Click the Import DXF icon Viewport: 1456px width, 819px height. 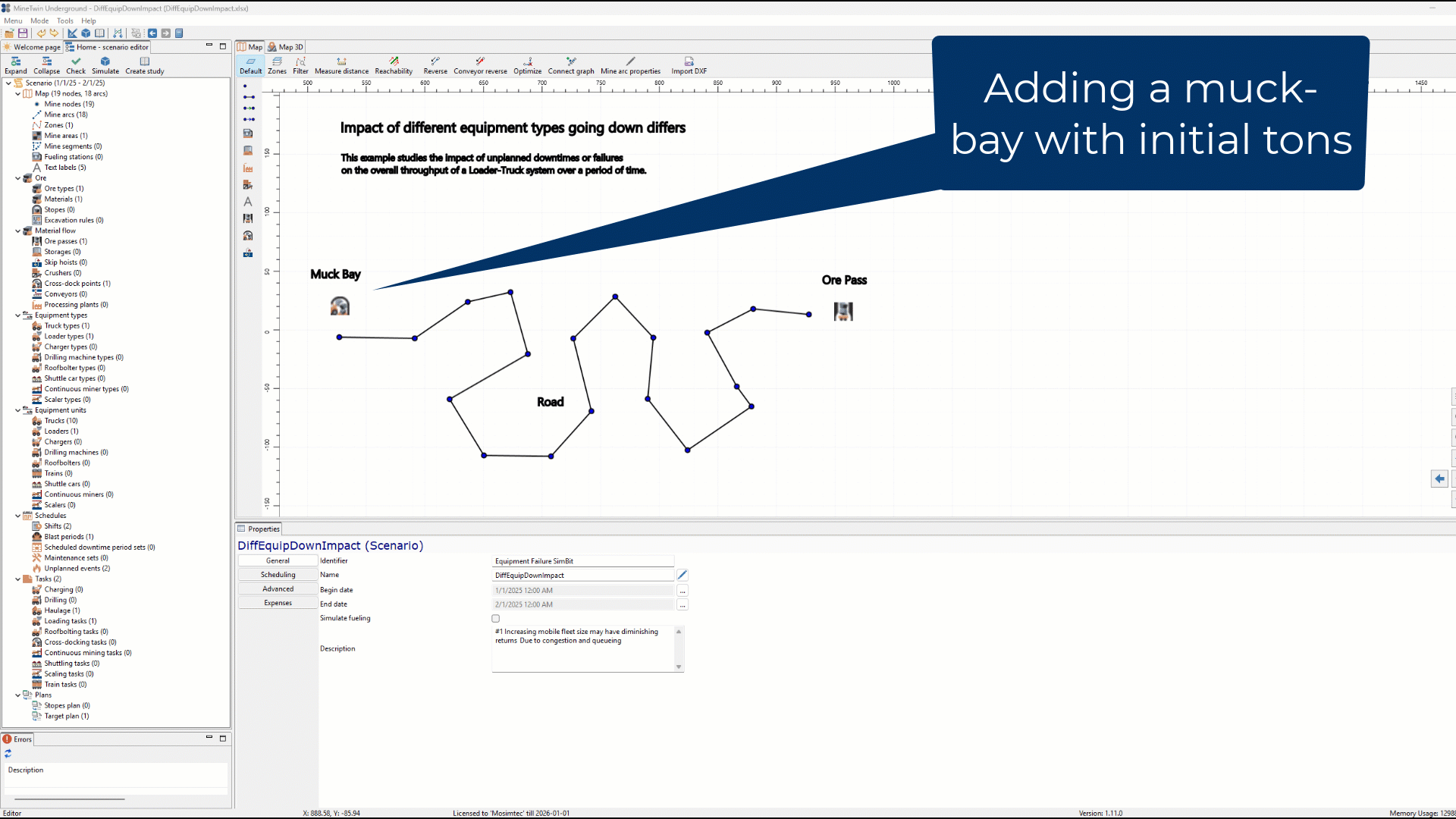pyautogui.click(x=689, y=61)
